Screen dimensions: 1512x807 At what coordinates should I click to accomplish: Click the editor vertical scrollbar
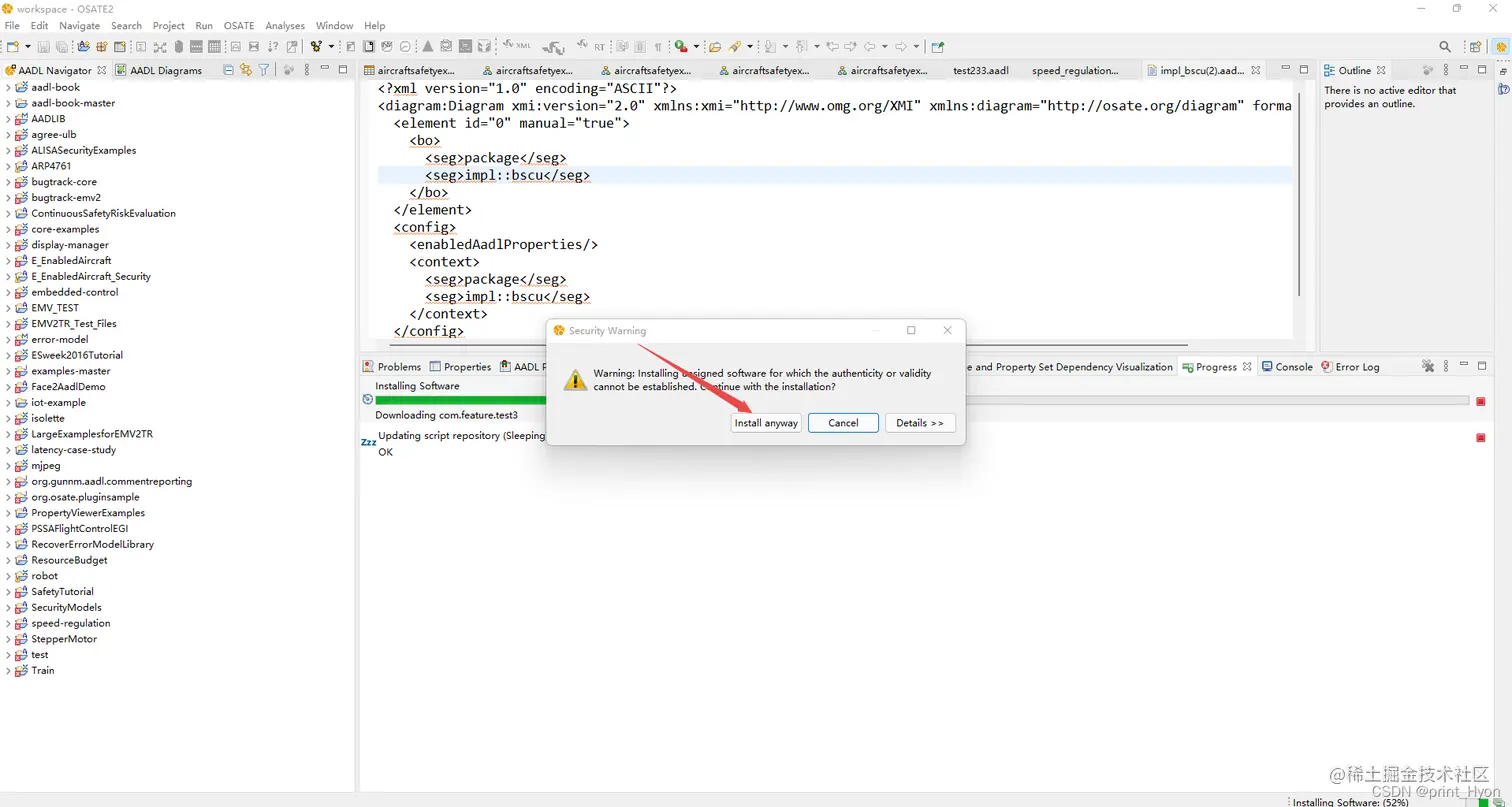coord(1299,195)
